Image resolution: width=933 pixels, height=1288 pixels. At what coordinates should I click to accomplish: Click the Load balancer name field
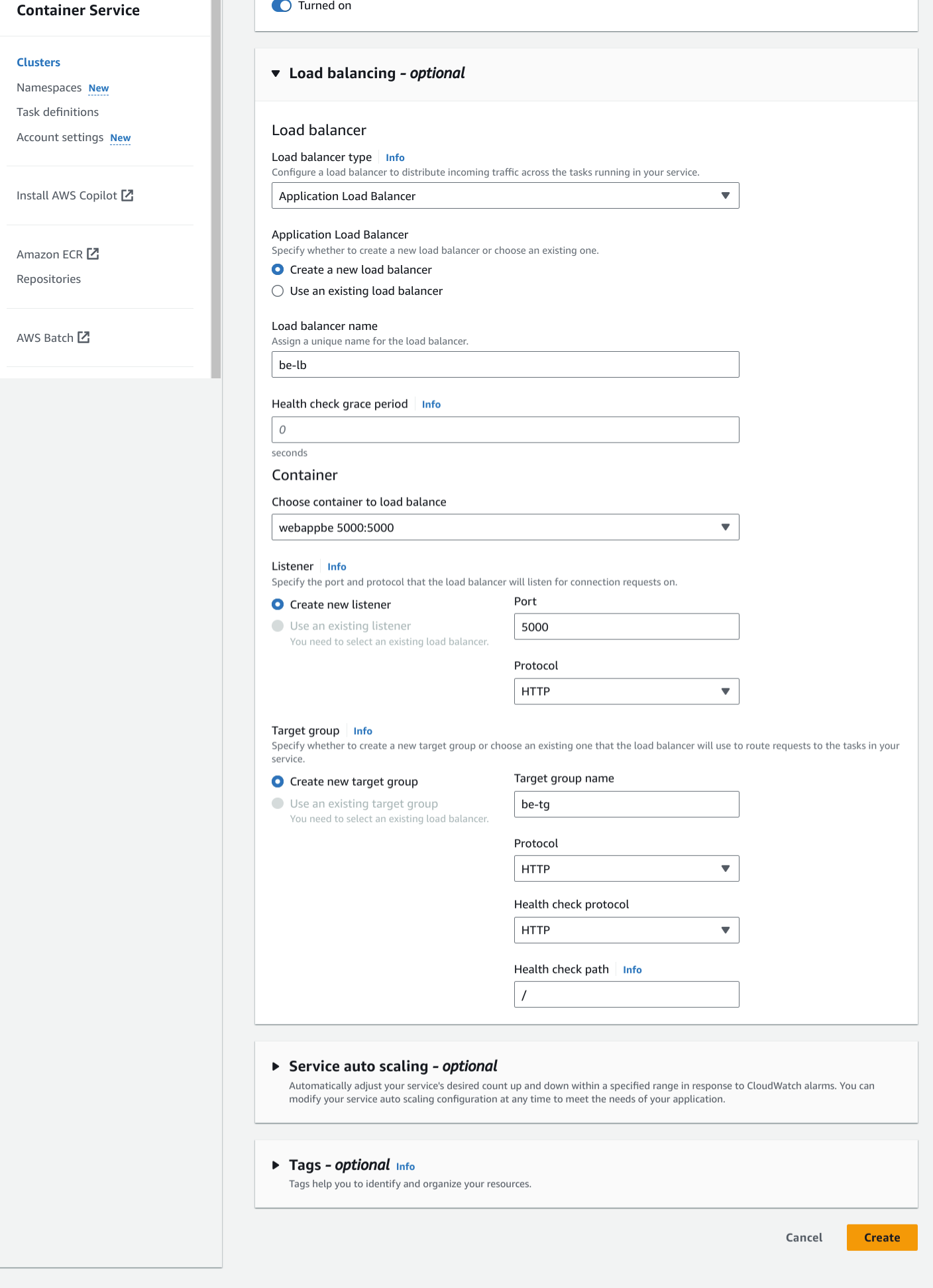click(505, 364)
